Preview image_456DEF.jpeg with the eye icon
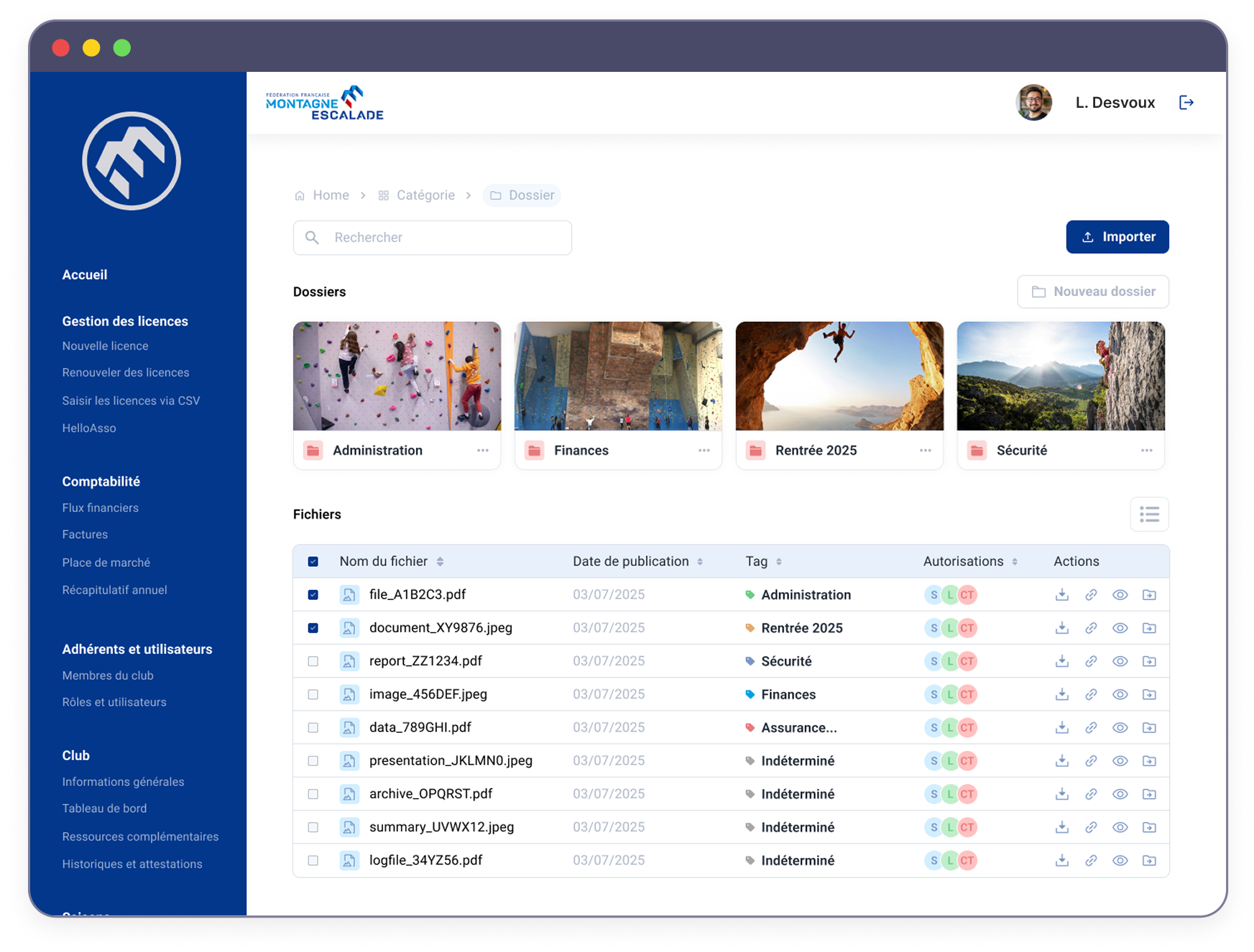The image size is (1254, 952). [1120, 695]
